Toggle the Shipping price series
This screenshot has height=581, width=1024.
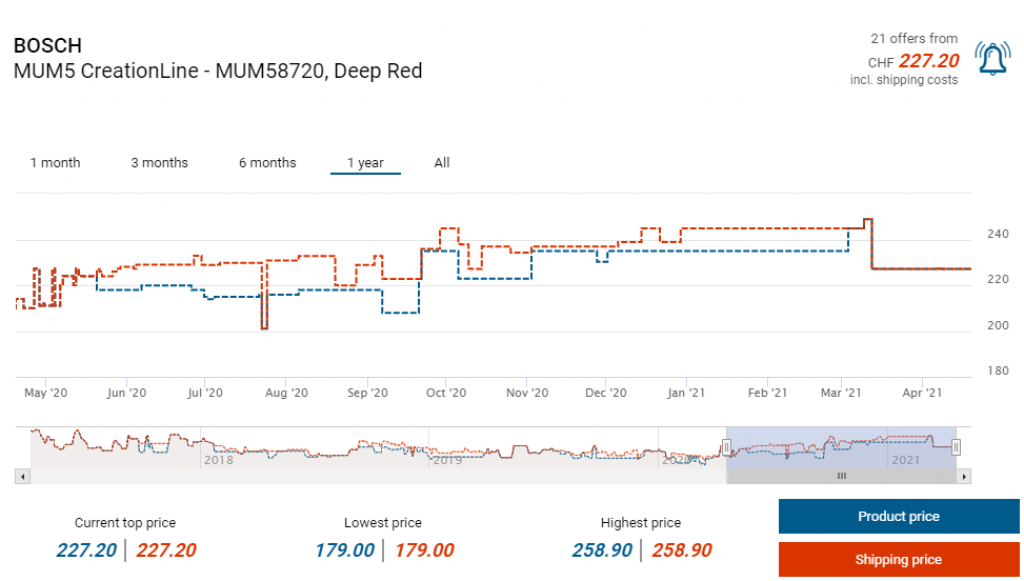tap(898, 560)
